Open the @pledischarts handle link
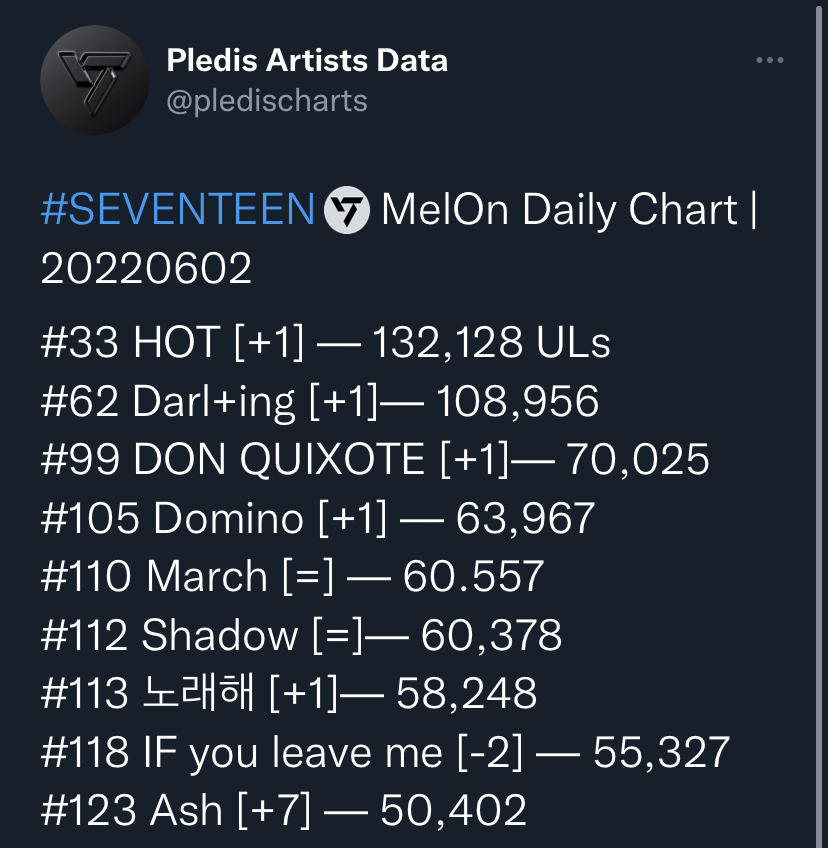The image size is (828, 848). pos(267,101)
